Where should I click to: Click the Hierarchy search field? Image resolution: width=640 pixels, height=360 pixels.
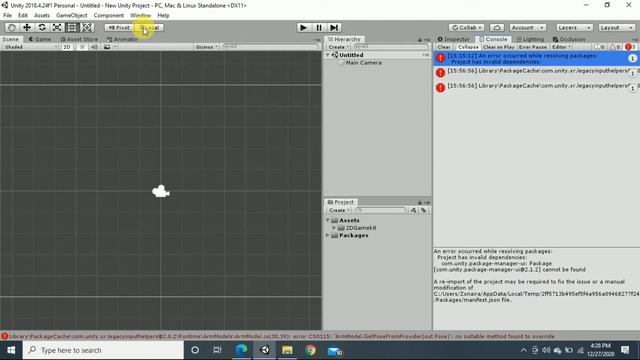coord(391,47)
